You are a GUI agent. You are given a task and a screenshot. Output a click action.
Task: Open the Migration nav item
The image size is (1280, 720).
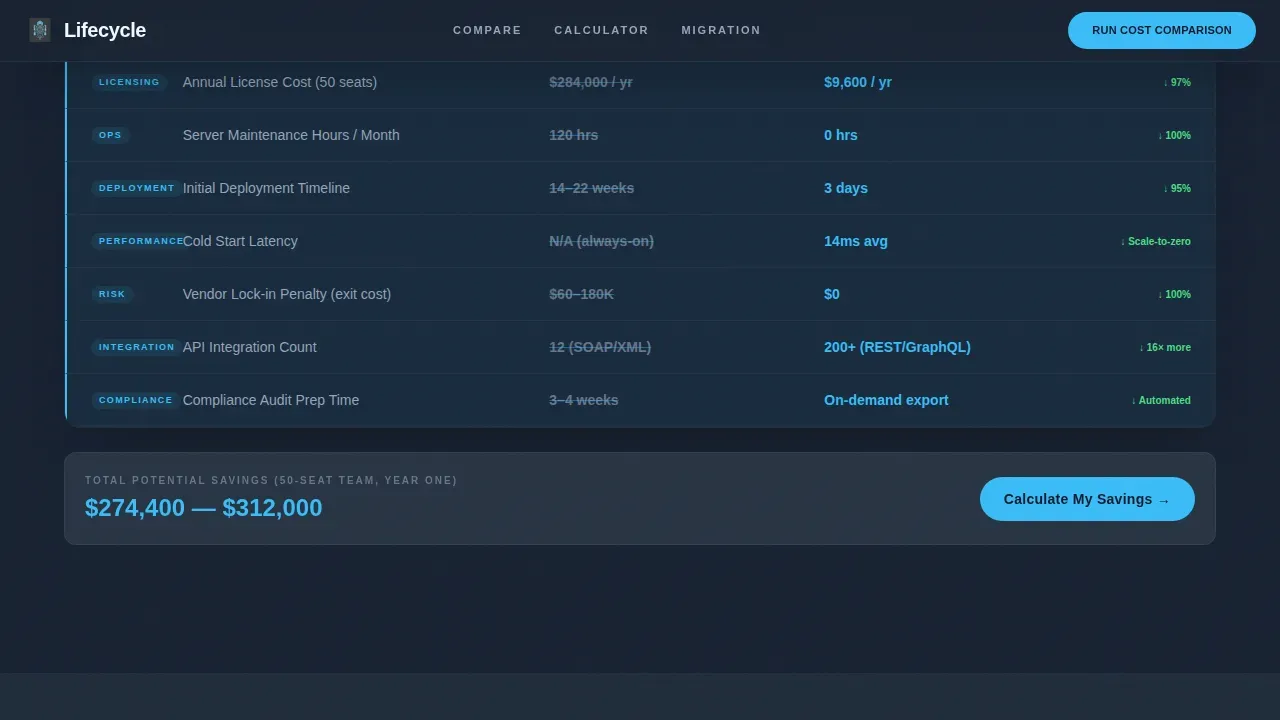[x=721, y=30]
